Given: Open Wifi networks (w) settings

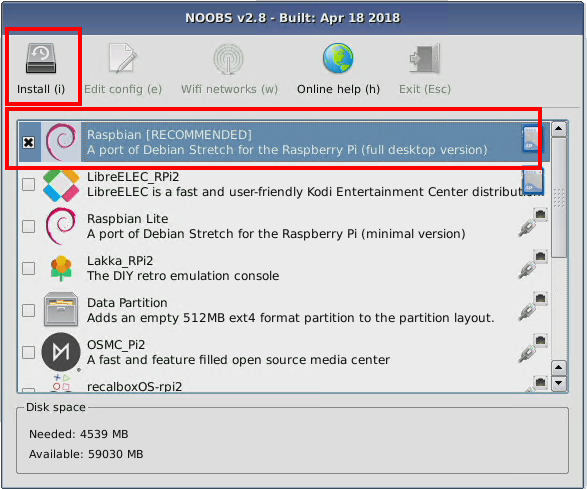Looking at the screenshot, I should [x=229, y=68].
